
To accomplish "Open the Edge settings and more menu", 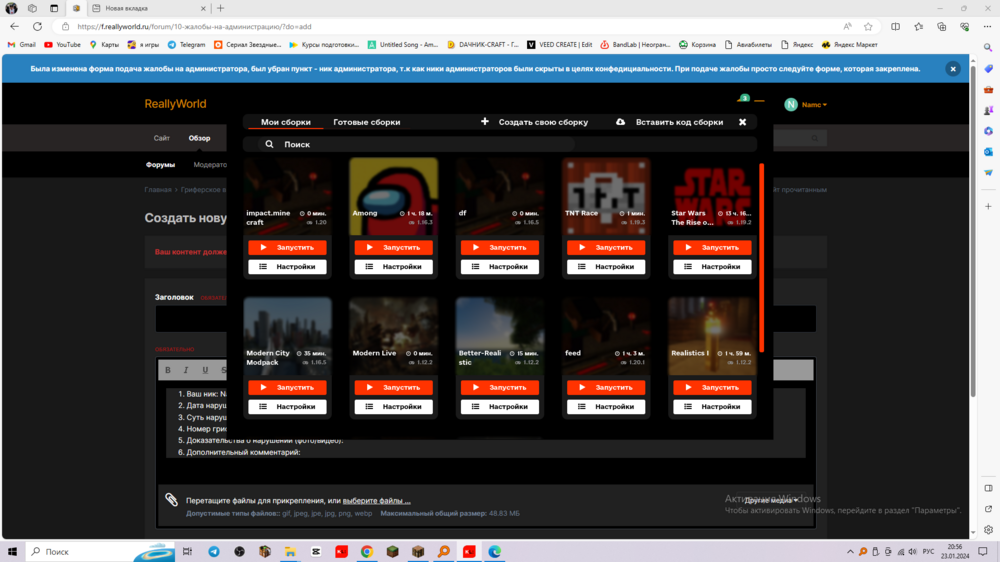I will [987, 27].
